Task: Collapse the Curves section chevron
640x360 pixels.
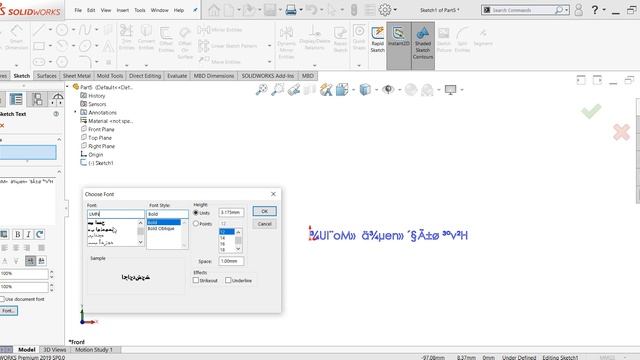Action: 59,140
